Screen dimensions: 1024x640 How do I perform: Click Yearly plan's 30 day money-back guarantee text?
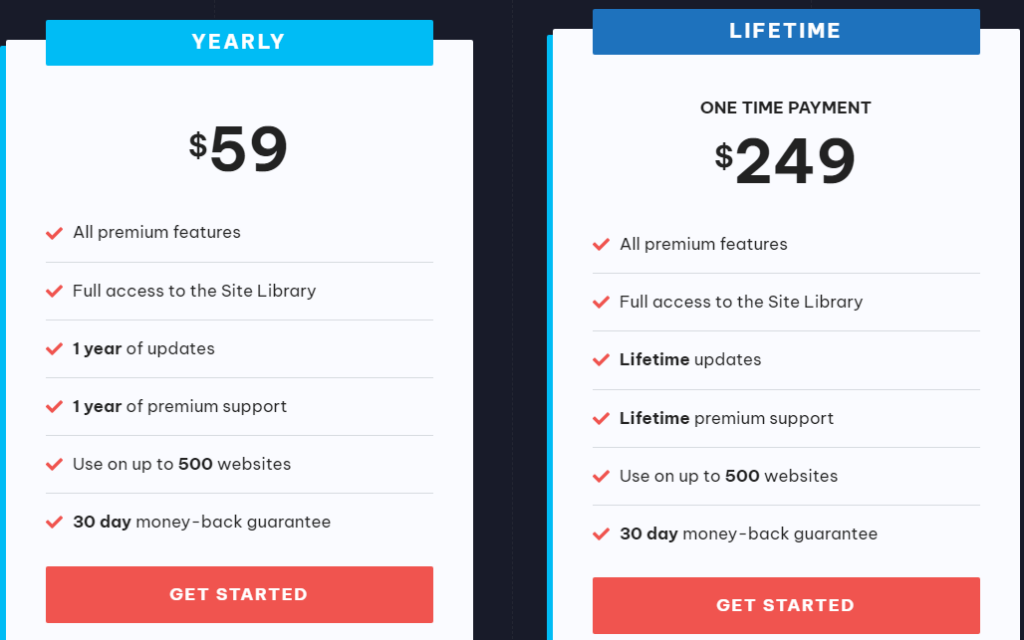(201, 522)
